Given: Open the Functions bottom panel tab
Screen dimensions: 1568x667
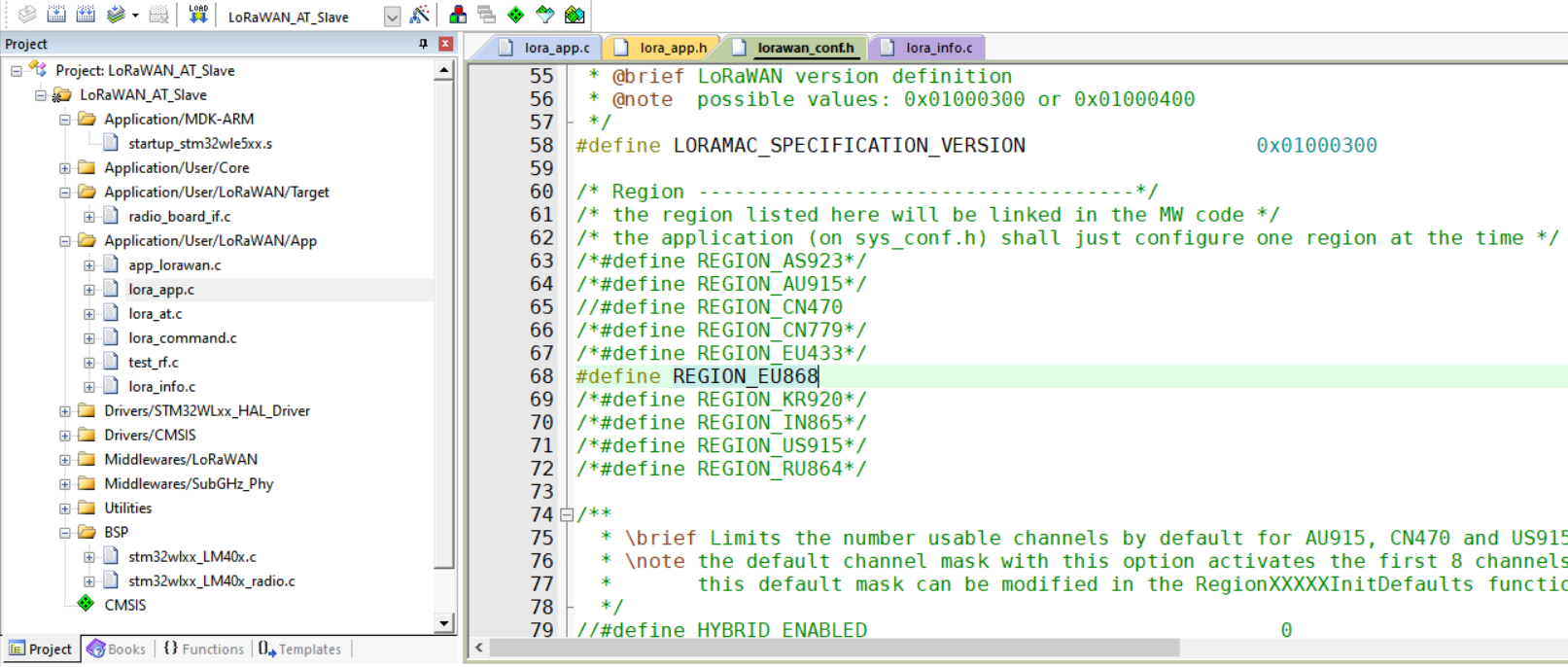Looking at the screenshot, I should pyautogui.click(x=204, y=649).
